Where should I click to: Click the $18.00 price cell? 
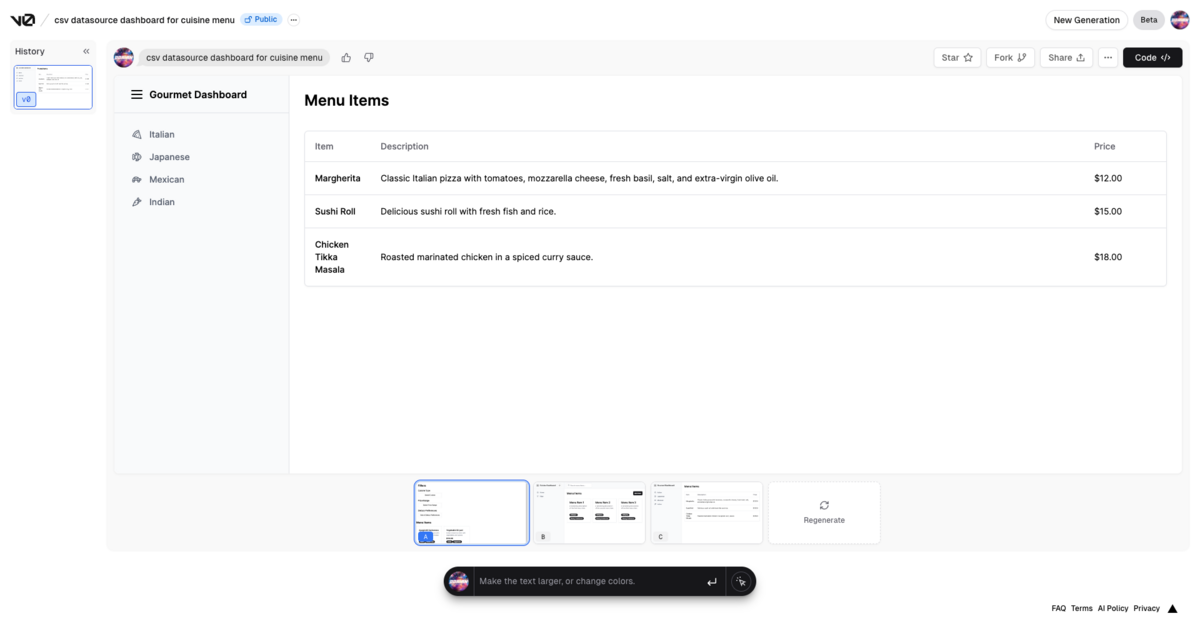coord(1108,257)
